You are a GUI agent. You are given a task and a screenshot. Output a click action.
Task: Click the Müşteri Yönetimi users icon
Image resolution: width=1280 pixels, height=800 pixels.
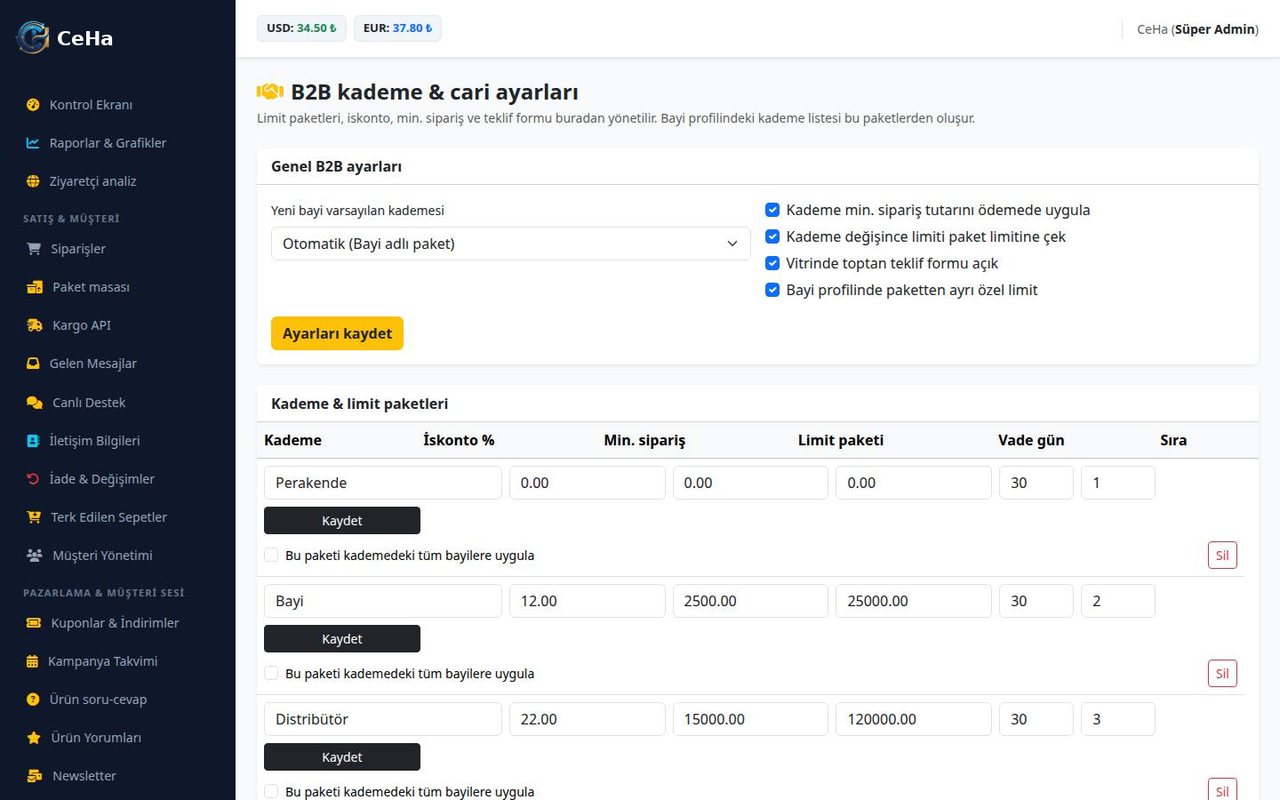click(35, 555)
